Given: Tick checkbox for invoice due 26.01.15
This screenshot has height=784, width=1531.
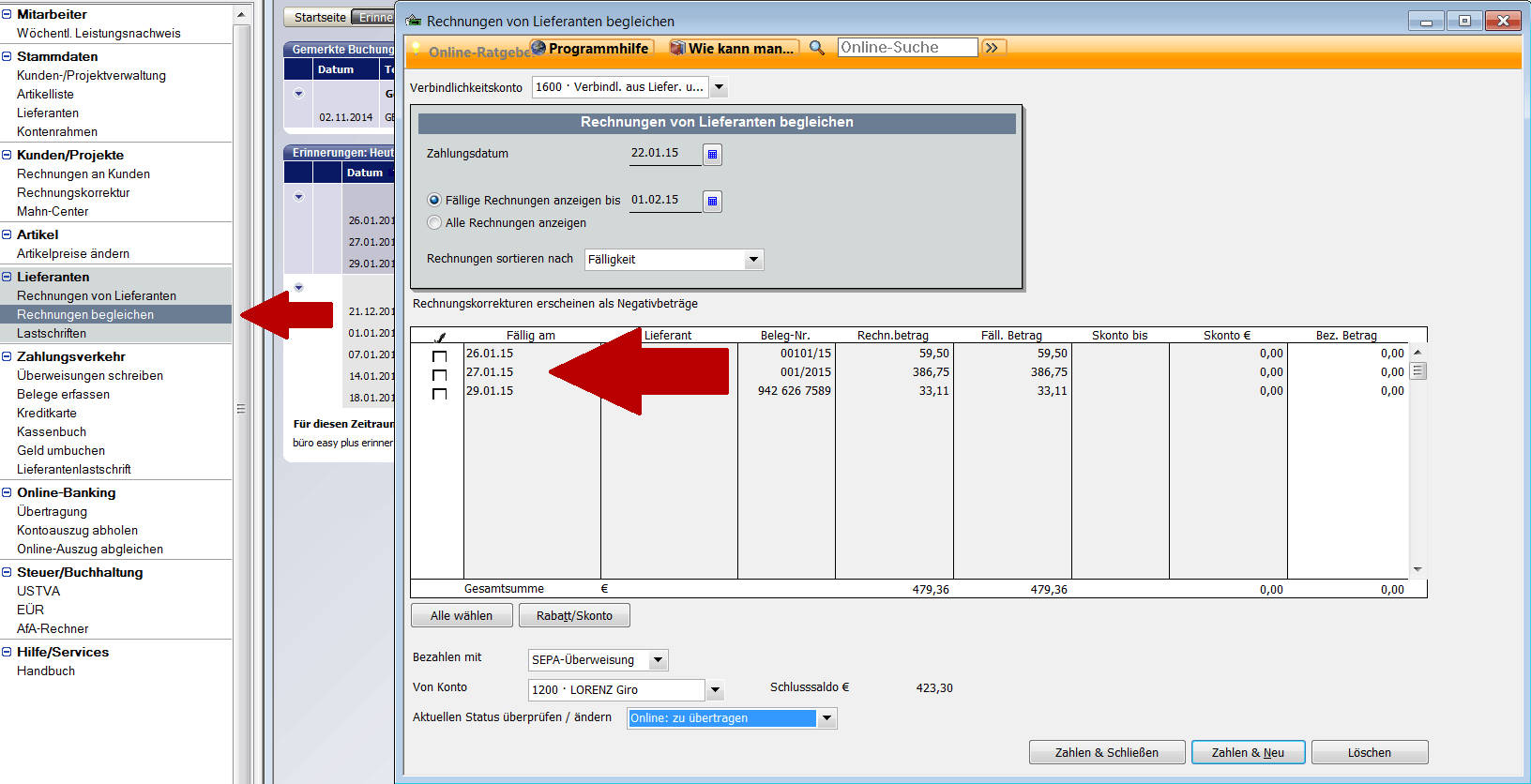Looking at the screenshot, I should click(439, 356).
